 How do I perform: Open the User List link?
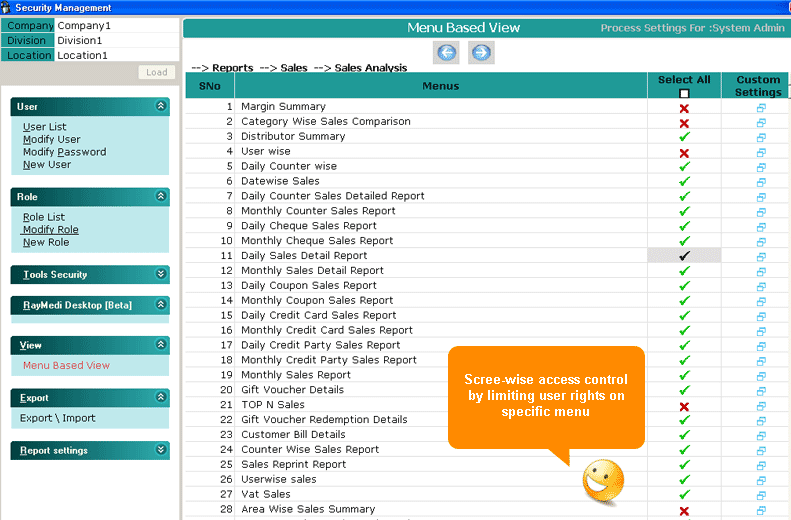tap(44, 127)
